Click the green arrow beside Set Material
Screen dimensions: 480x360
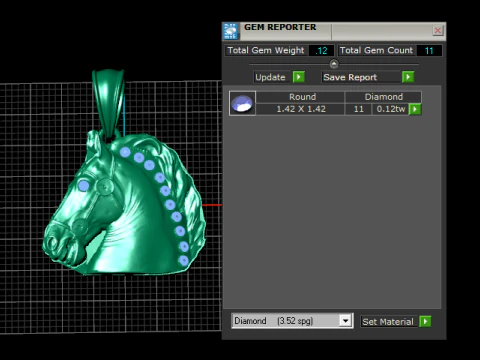point(425,321)
